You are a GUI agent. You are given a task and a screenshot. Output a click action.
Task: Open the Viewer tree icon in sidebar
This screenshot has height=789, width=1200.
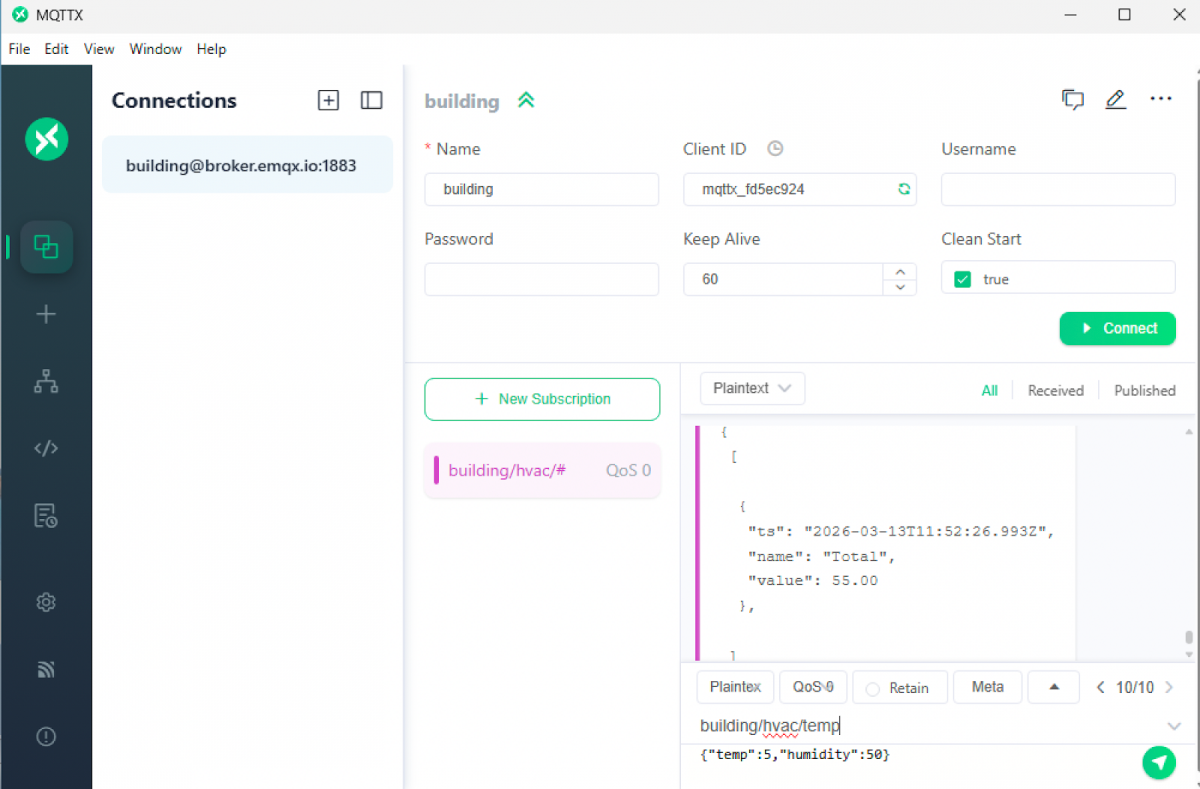(x=46, y=381)
